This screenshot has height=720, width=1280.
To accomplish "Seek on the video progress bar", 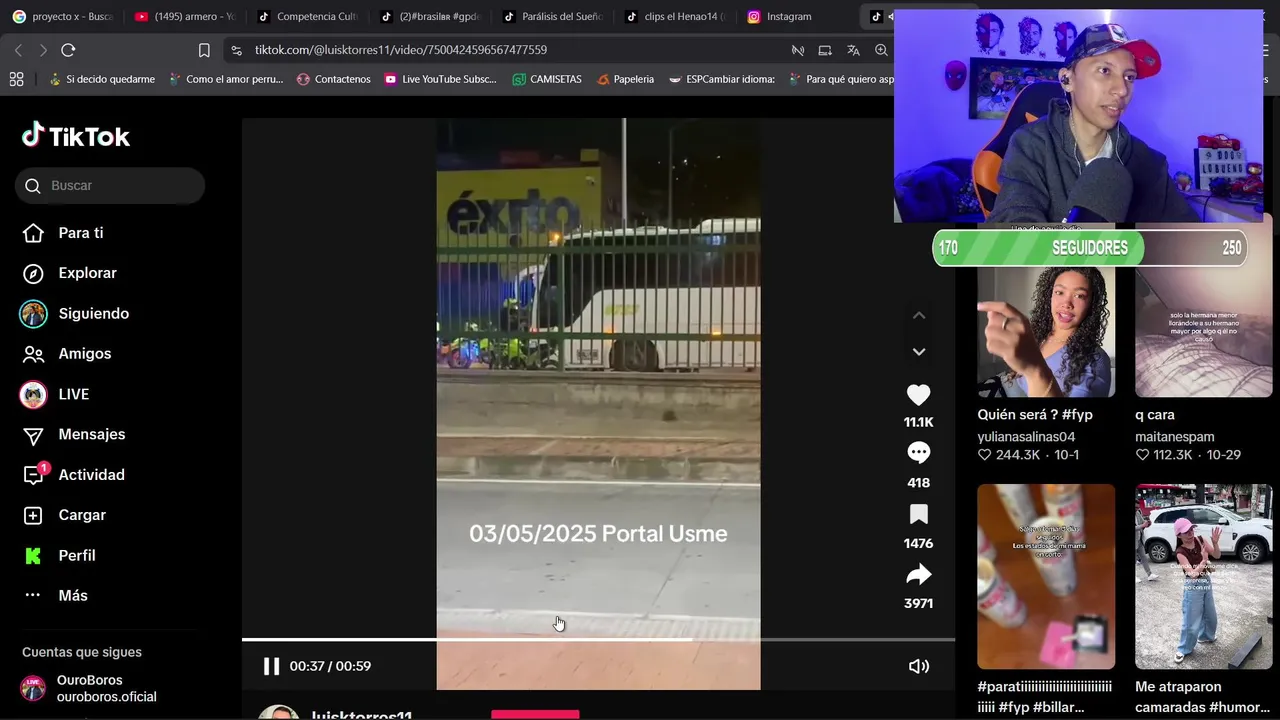I will point(598,639).
